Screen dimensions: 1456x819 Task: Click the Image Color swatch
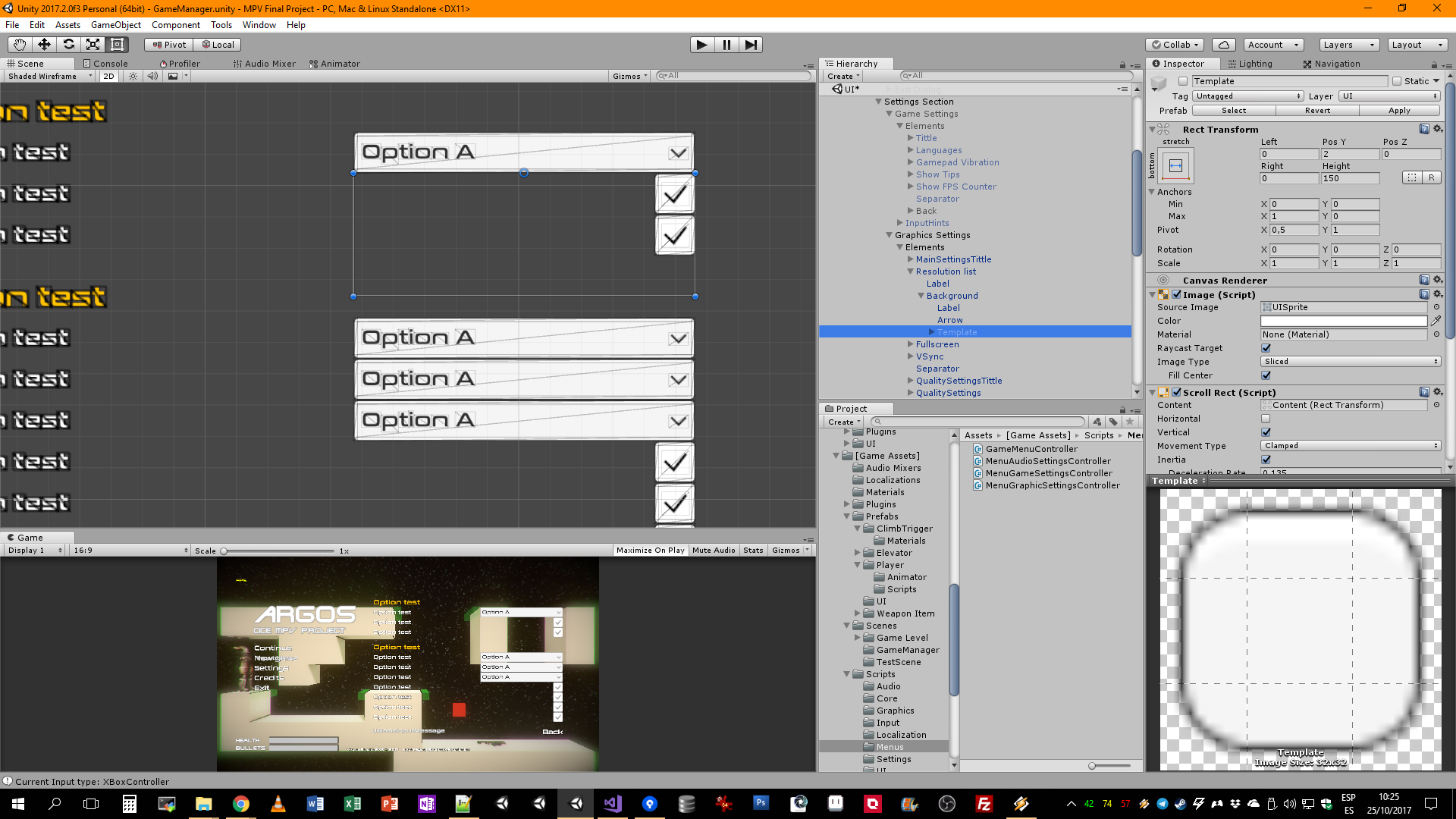1343,321
